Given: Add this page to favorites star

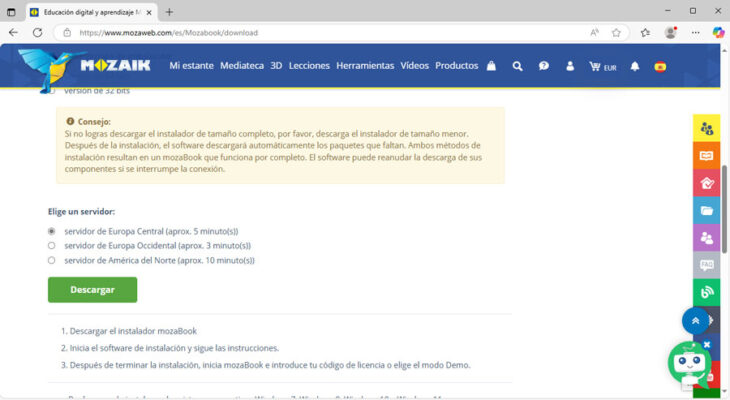Looking at the screenshot, I should pos(616,33).
